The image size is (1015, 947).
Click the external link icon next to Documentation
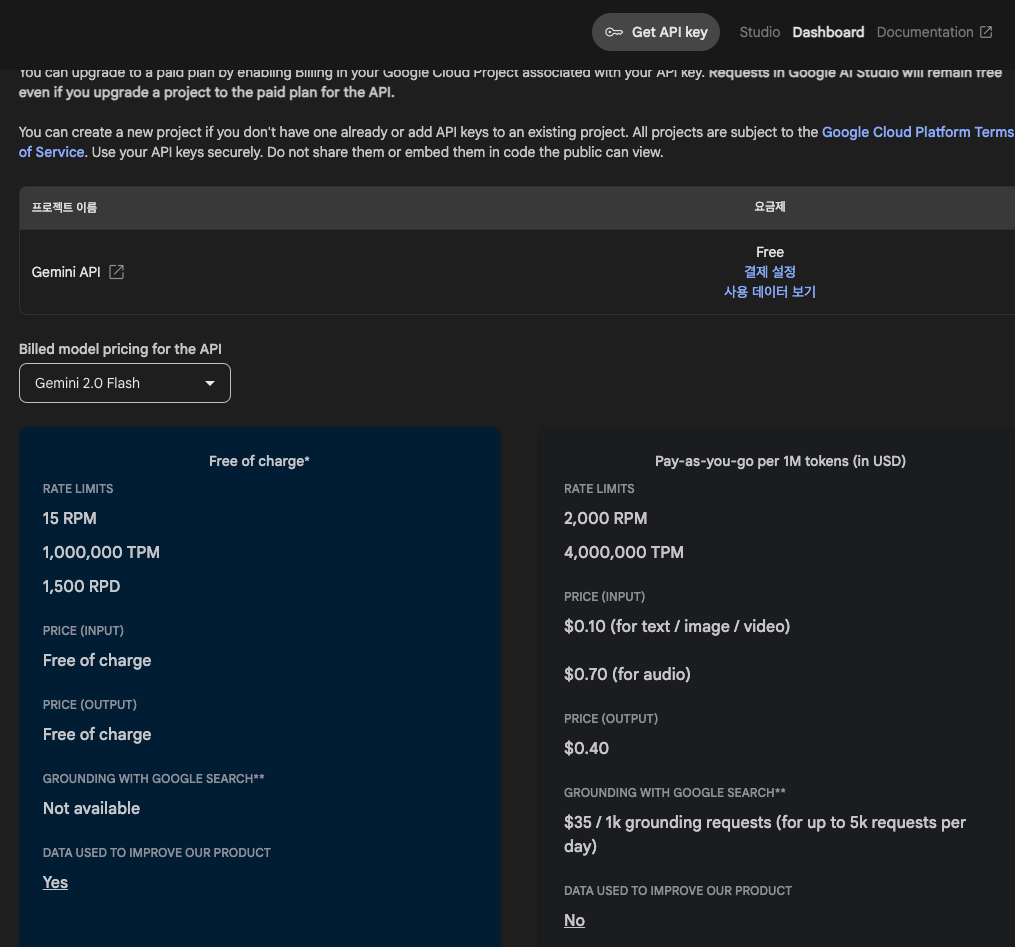[986, 32]
